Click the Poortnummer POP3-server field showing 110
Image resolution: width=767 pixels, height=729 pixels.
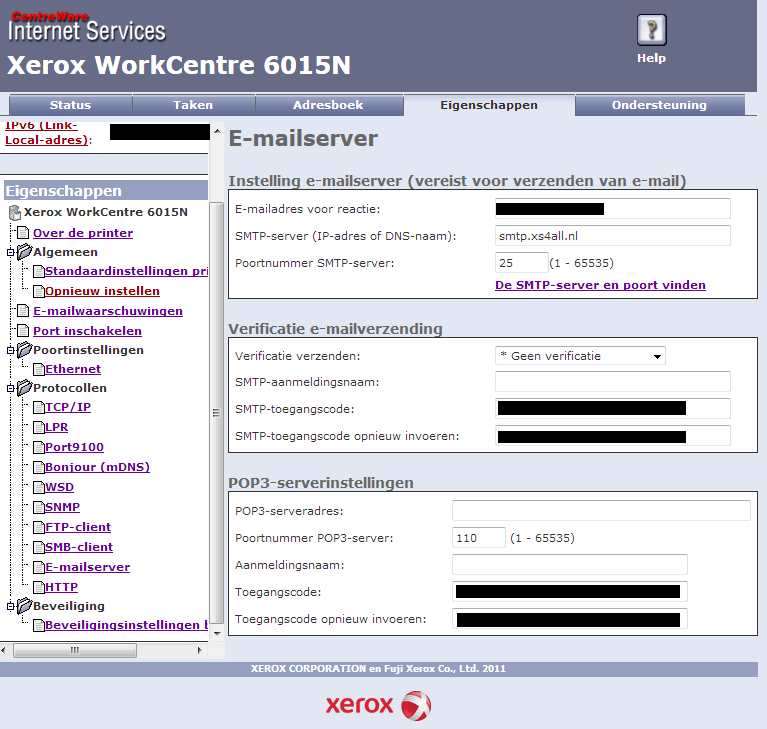(x=478, y=538)
